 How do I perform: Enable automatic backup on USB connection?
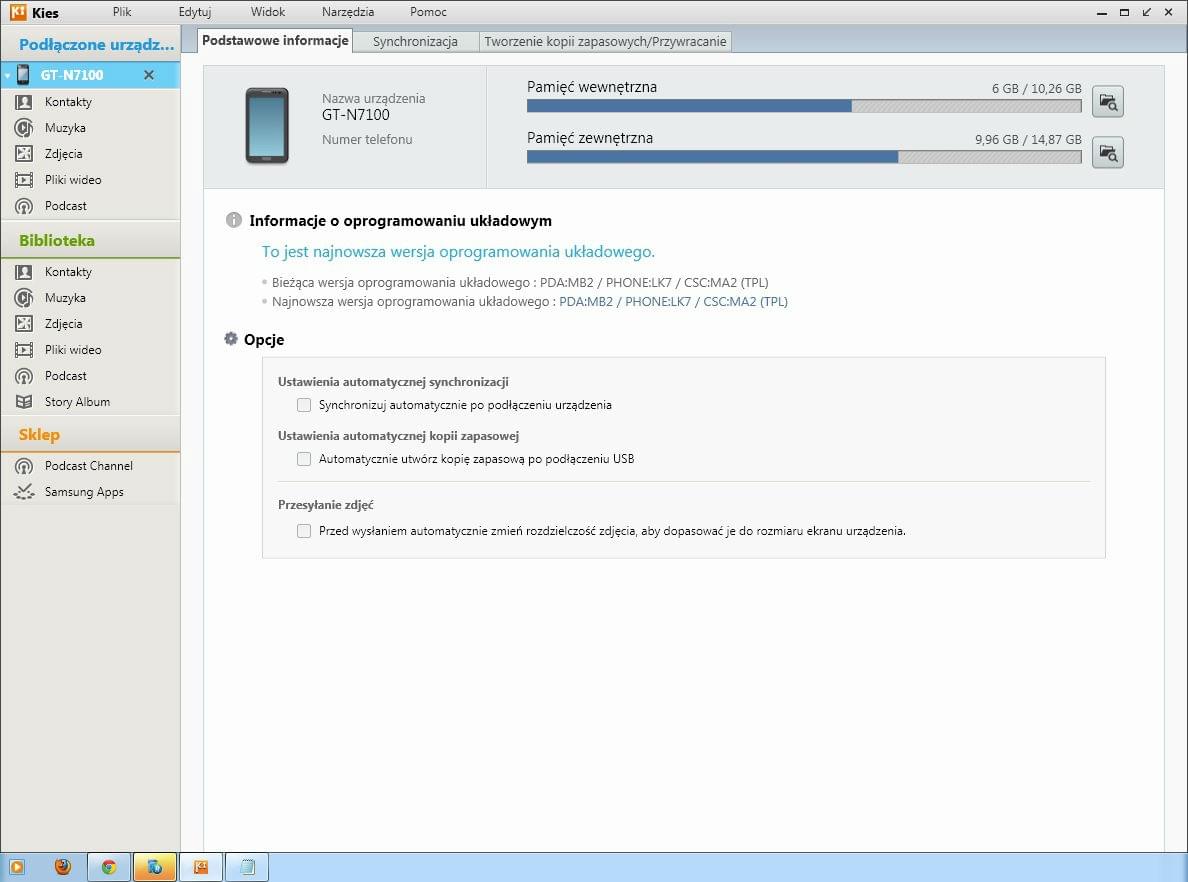[304, 458]
